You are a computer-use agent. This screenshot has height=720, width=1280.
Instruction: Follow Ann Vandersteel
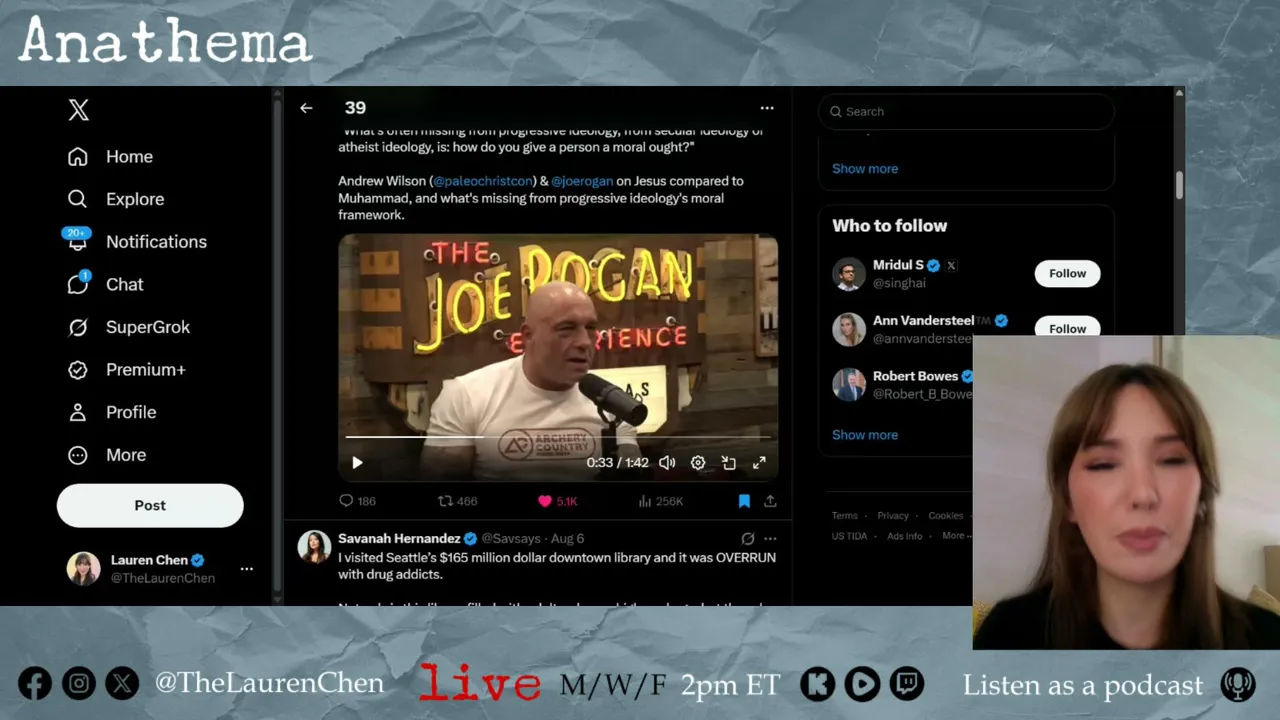point(1067,328)
